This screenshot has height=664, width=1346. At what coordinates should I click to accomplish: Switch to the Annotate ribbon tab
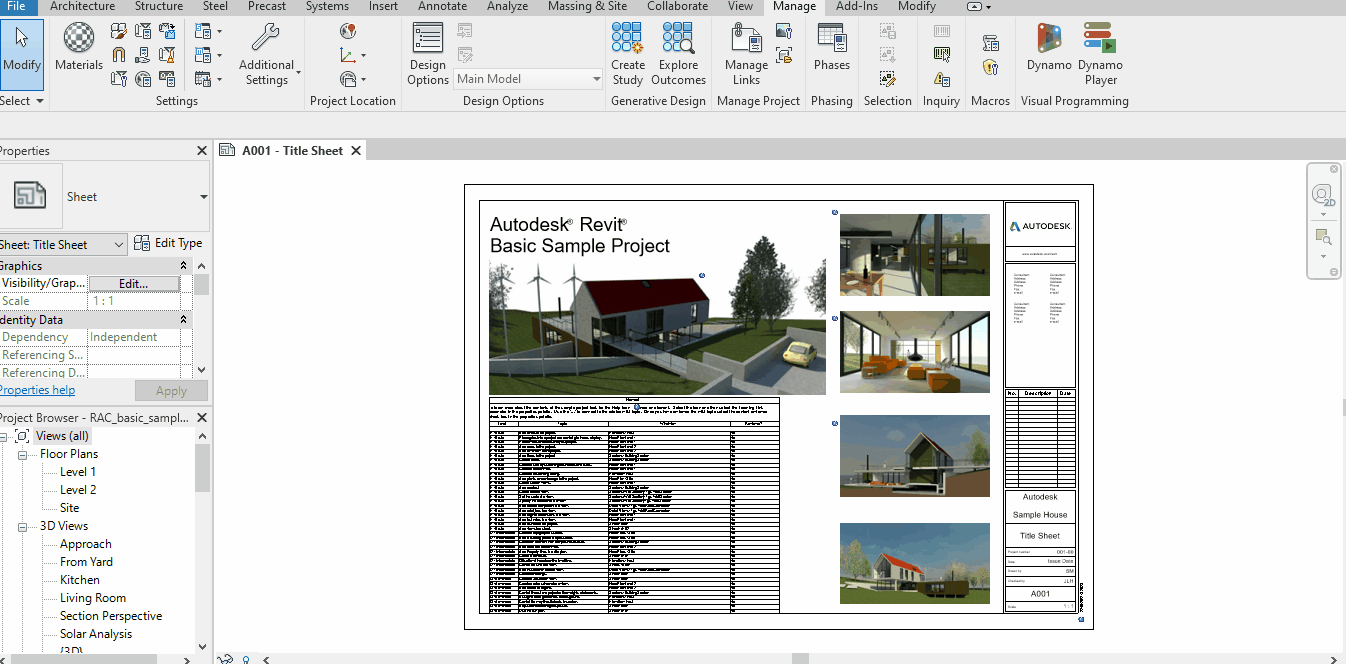click(442, 6)
